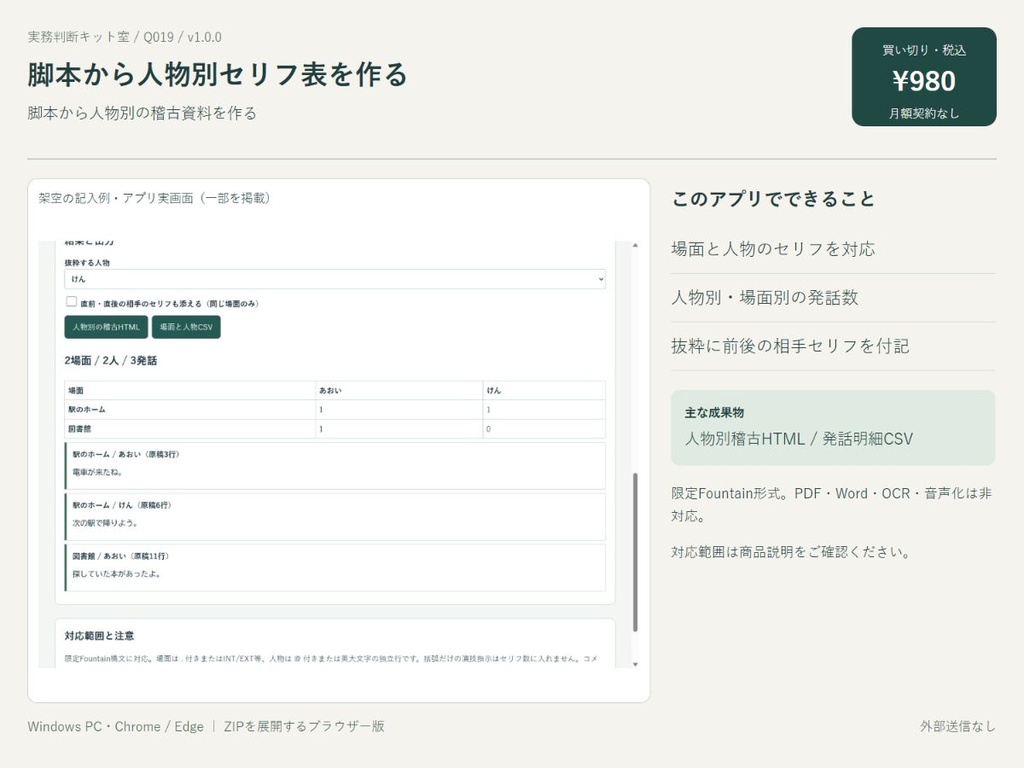
Task: Click the subtitle 脚本から人物別の稽古資料を作る
Action: coord(142,113)
